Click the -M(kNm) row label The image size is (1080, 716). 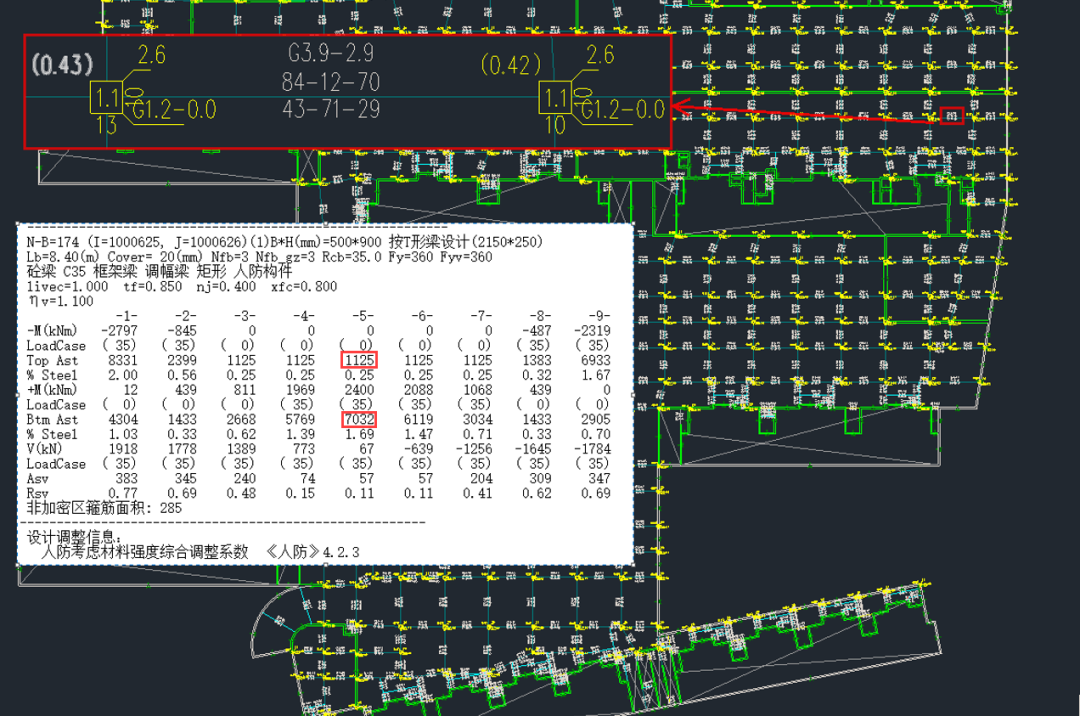(52, 330)
